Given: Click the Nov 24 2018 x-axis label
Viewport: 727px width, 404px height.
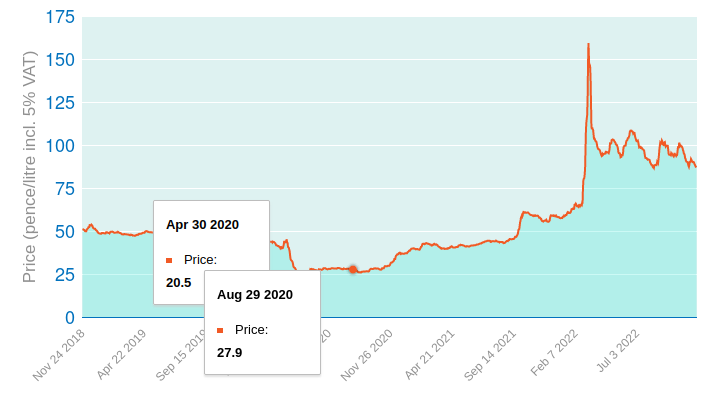Looking at the screenshot, I should tap(57, 357).
